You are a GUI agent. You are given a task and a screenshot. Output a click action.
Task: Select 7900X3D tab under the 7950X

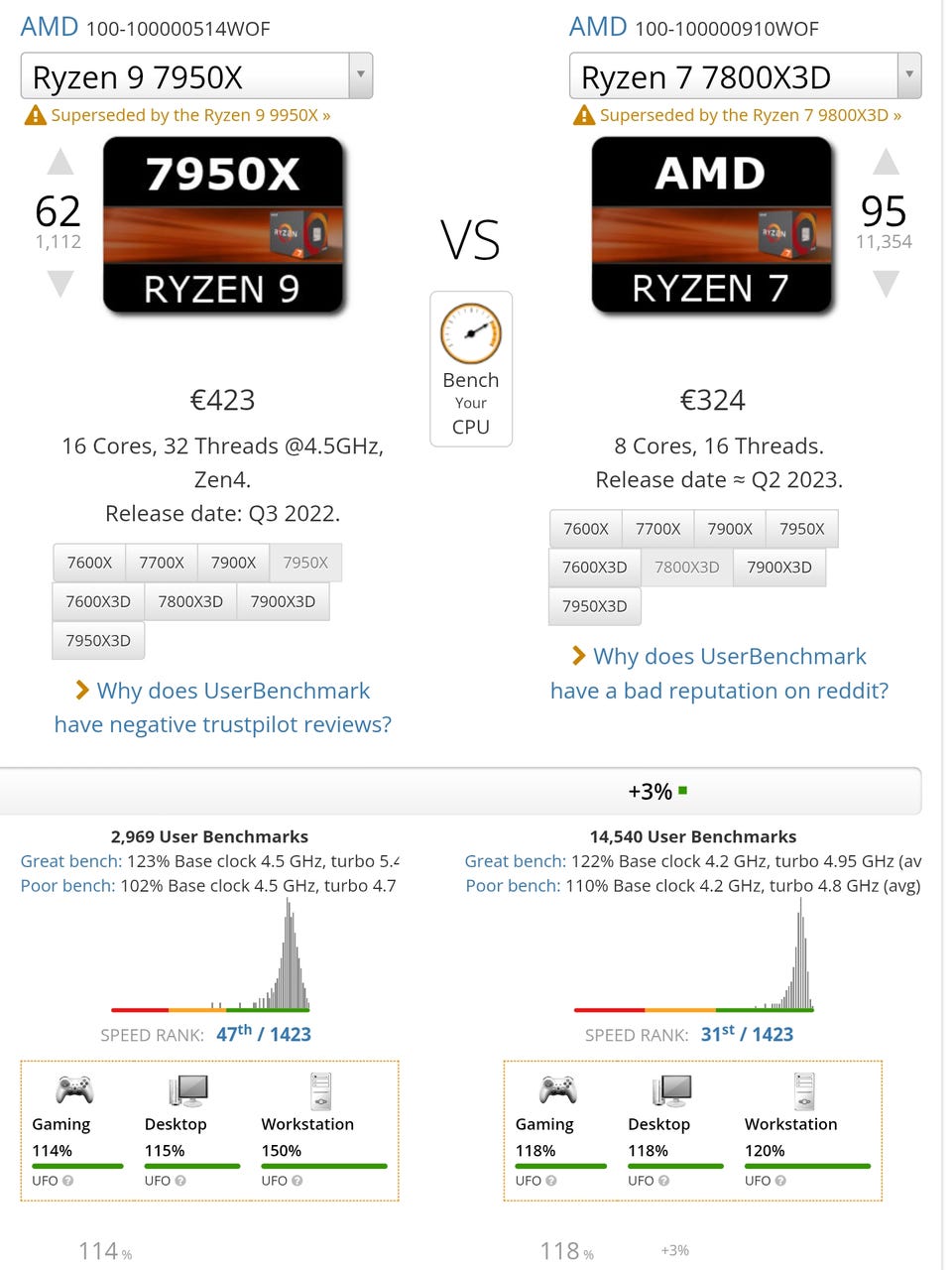pyautogui.click(x=283, y=601)
